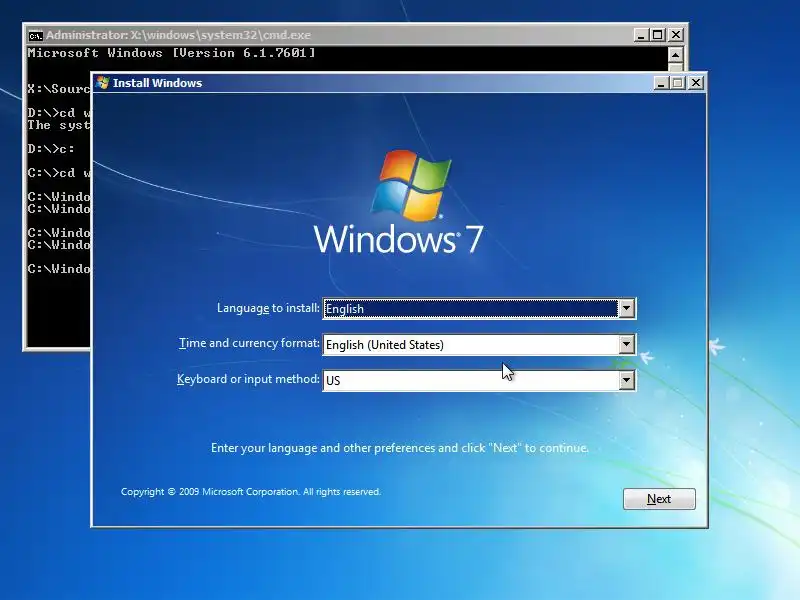Click the Windows 7 logo
The image size is (800, 600).
(398, 203)
